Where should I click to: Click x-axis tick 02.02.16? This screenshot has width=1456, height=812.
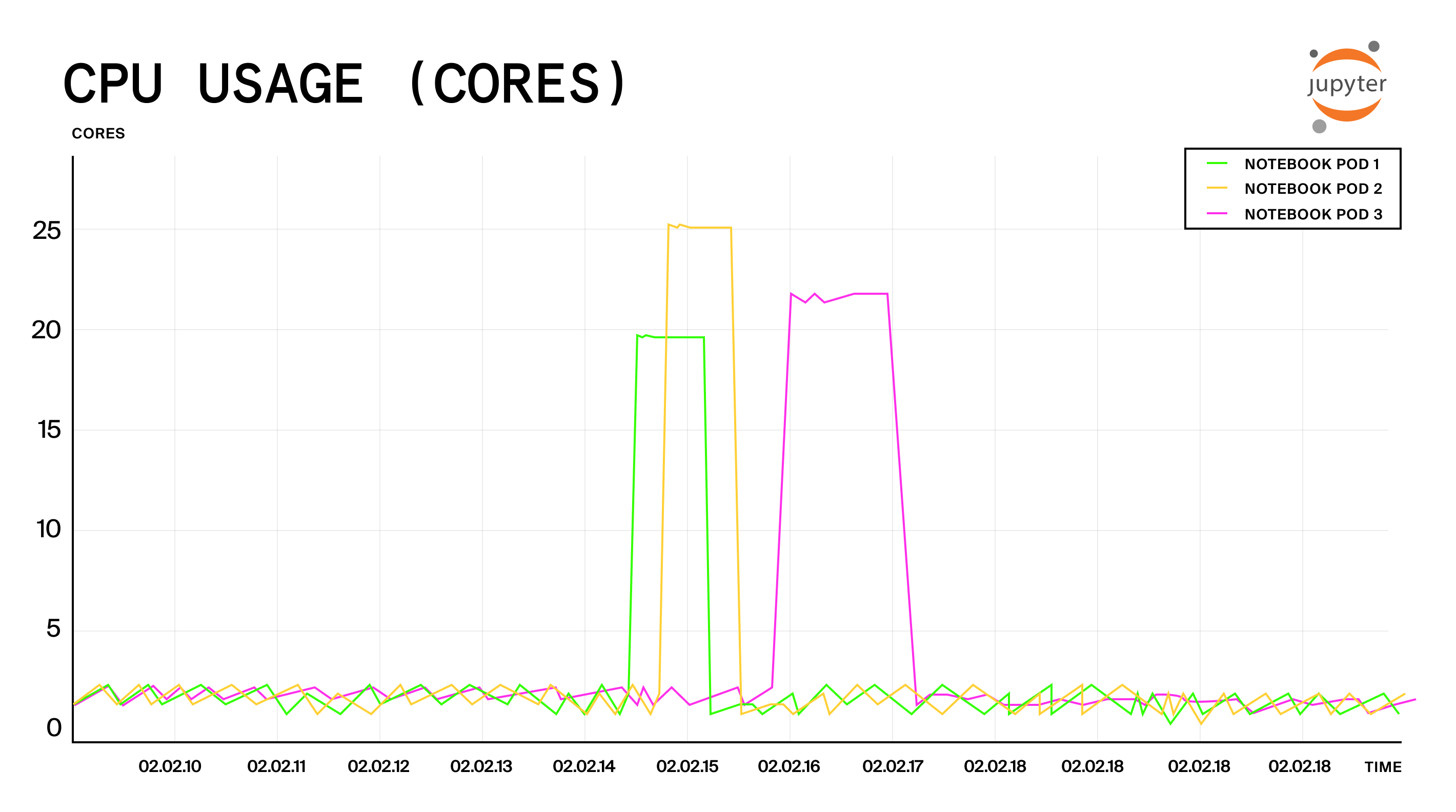[x=788, y=766]
